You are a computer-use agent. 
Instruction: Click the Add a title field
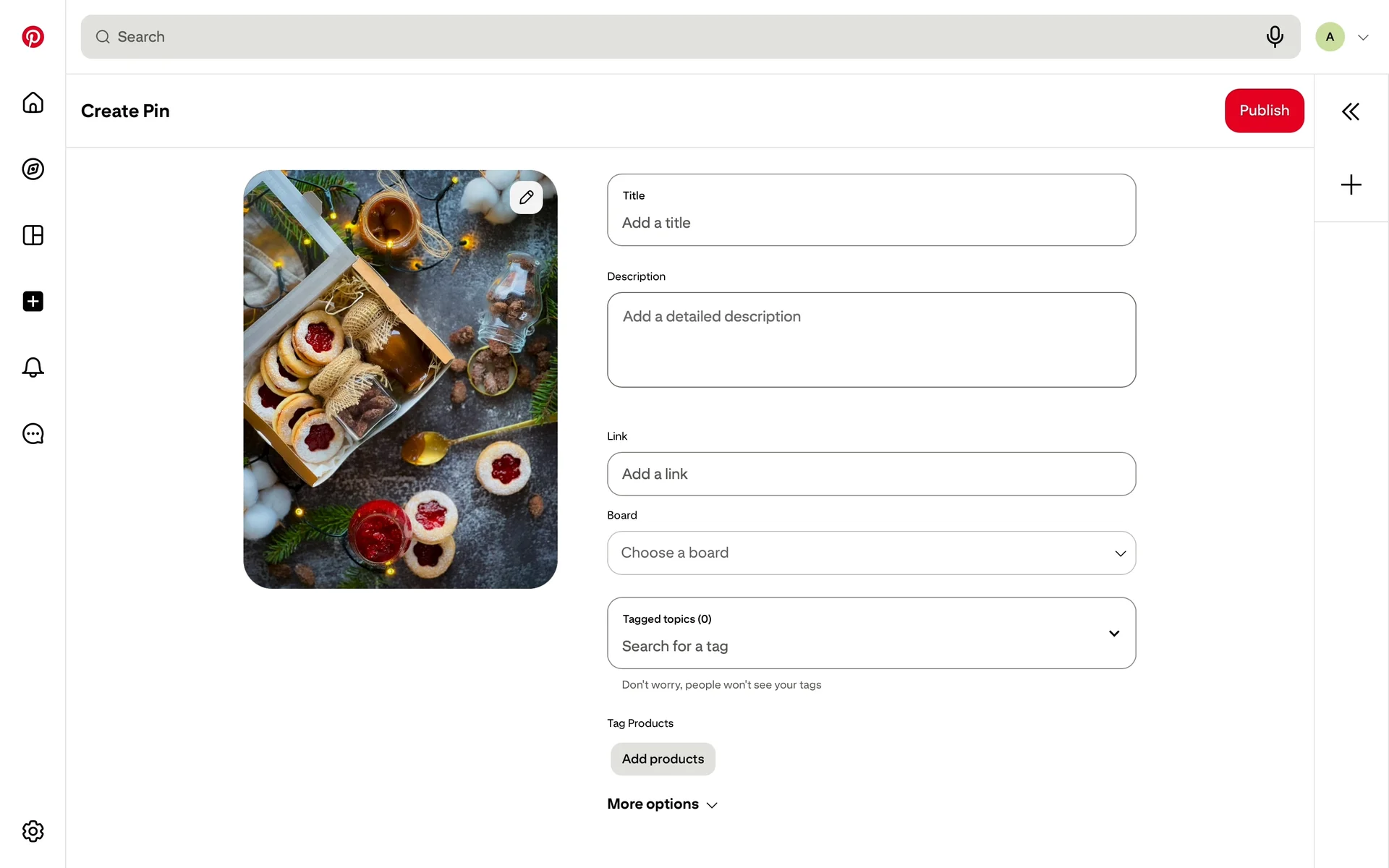point(871,222)
